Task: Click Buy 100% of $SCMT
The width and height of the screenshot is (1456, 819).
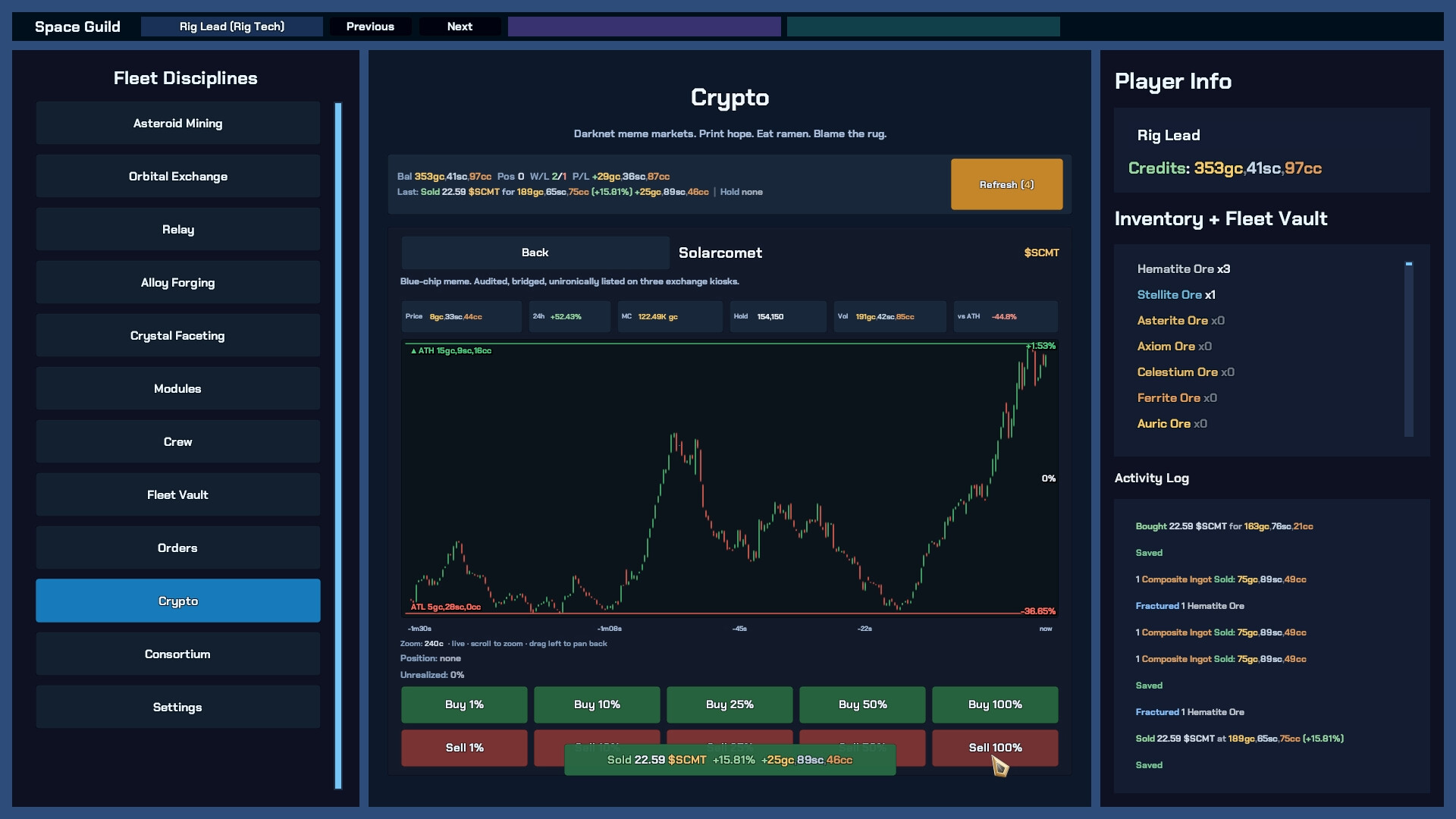Action: point(995,704)
